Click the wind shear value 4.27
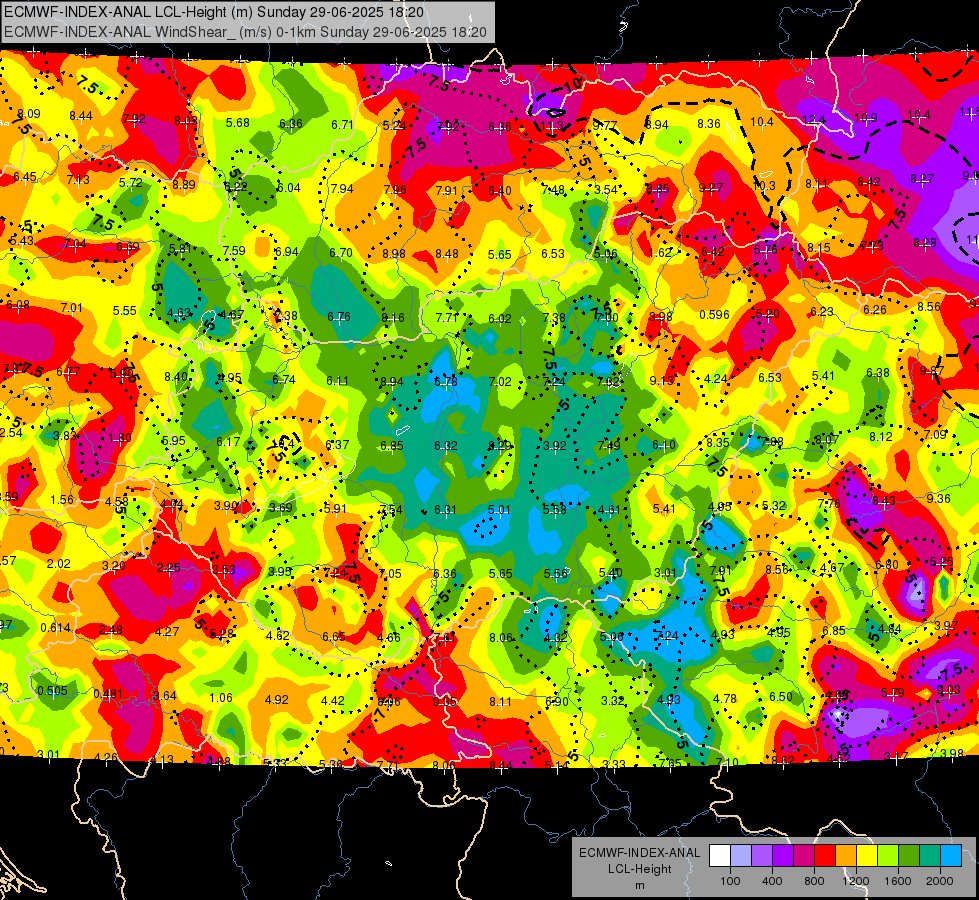 [x=167, y=632]
